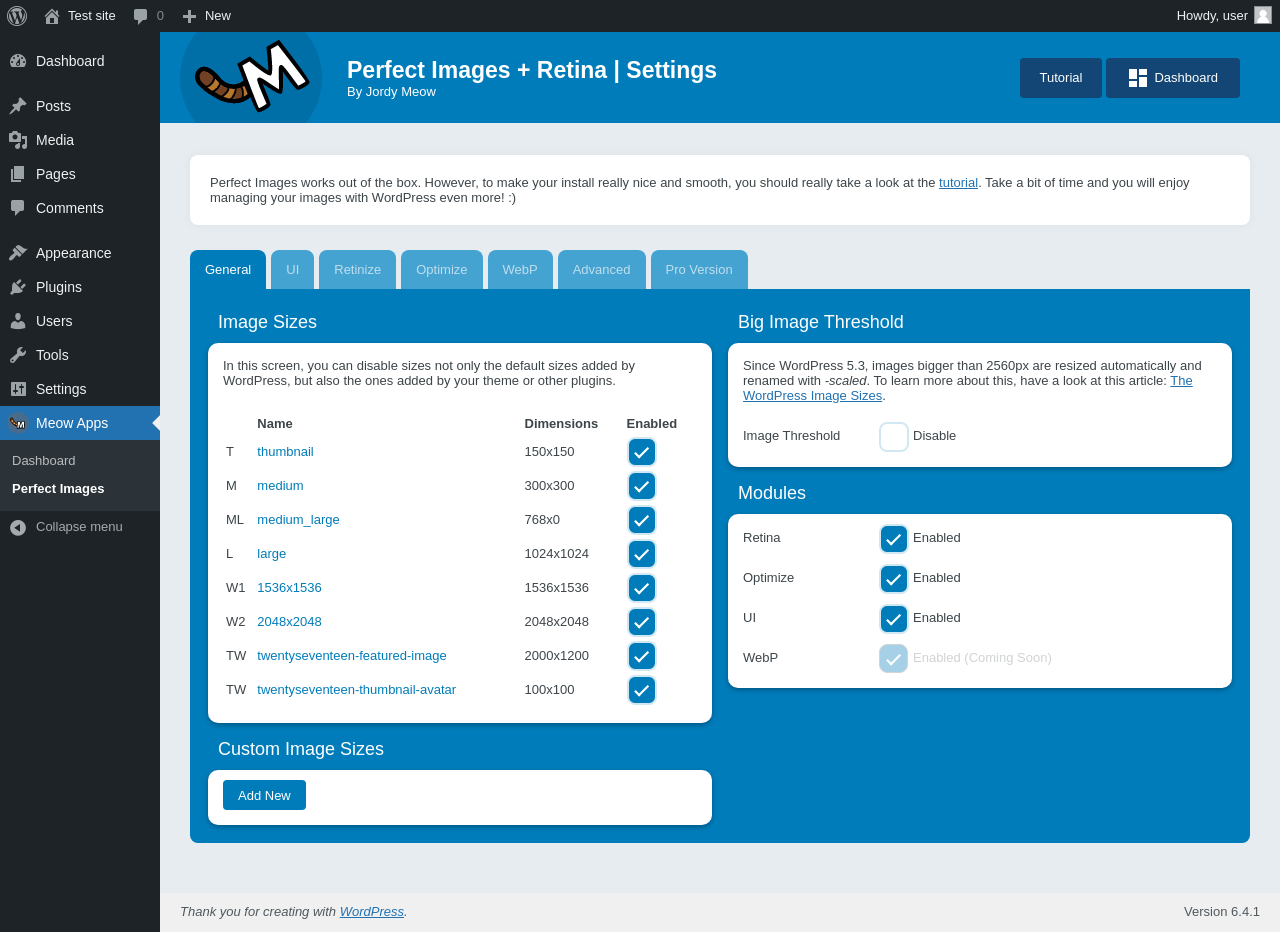This screenshot has height=932, width=1280.
Task: Click the Plugins plug icon
Action: 18,287
